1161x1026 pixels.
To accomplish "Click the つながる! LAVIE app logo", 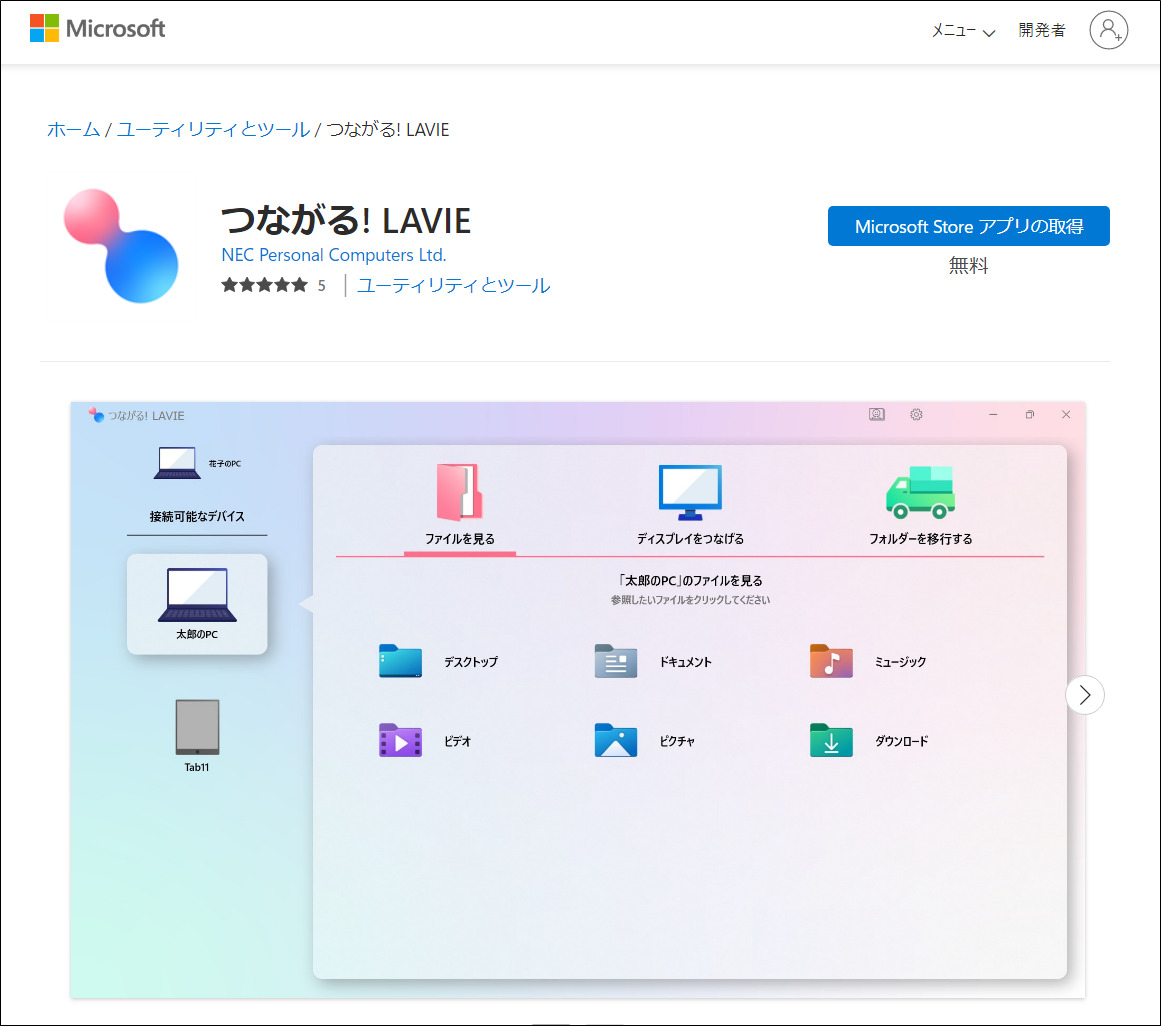I will click(x=121, y=246).
